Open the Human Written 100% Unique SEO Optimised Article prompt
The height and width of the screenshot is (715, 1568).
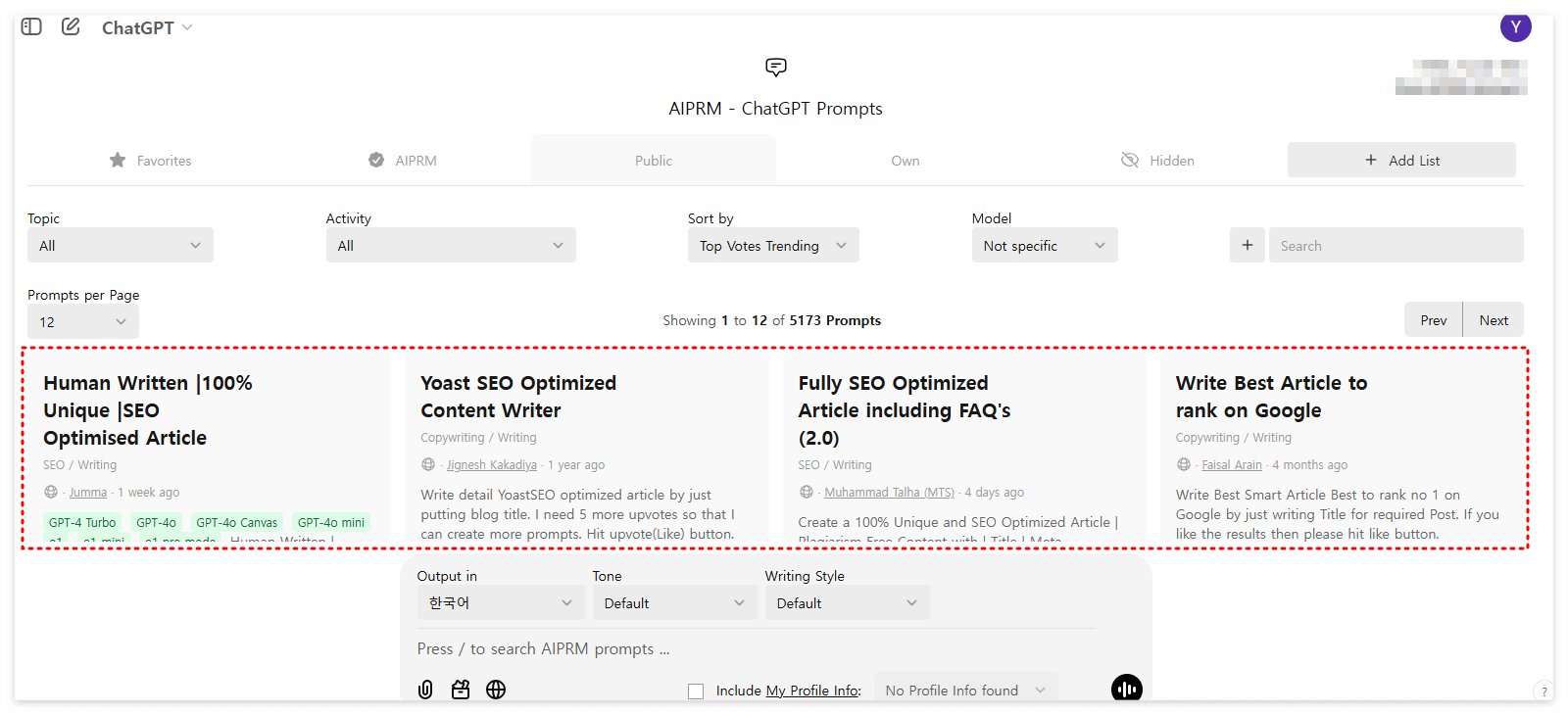(147, 410)
